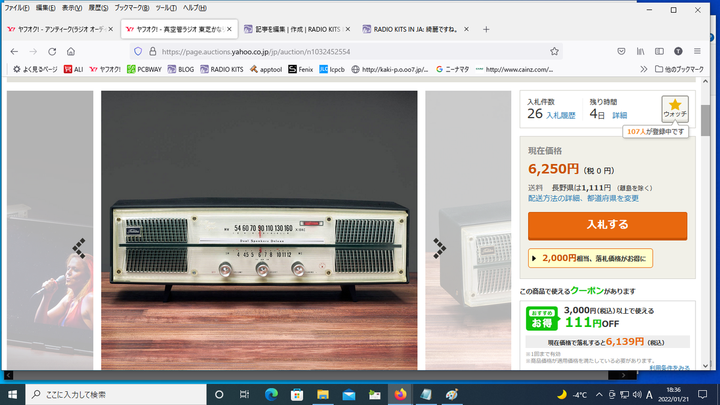Click the browser back arrow
The image size is (720, 405).
point(13,51)
